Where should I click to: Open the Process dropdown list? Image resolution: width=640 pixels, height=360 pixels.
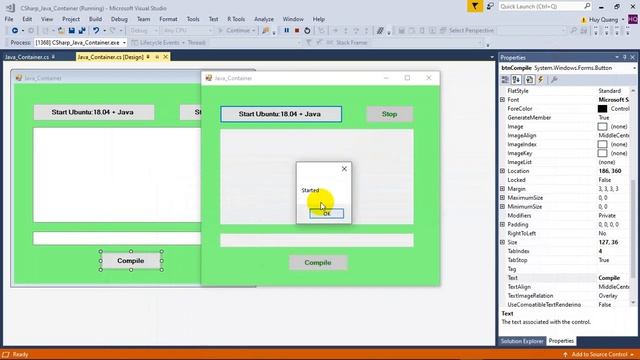click(124, 43)
